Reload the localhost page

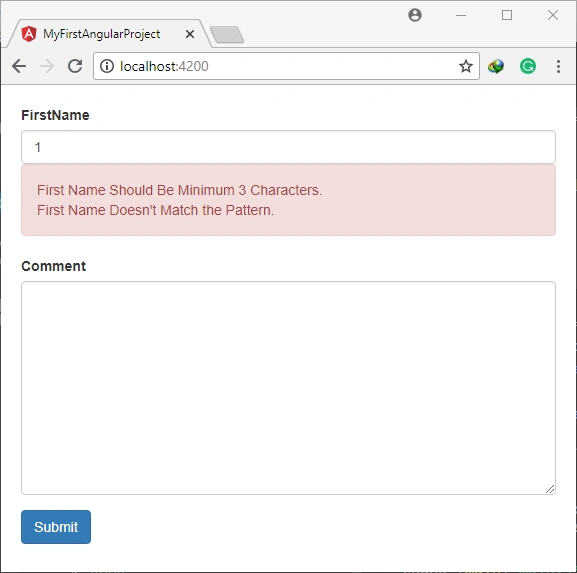point(75,66)
